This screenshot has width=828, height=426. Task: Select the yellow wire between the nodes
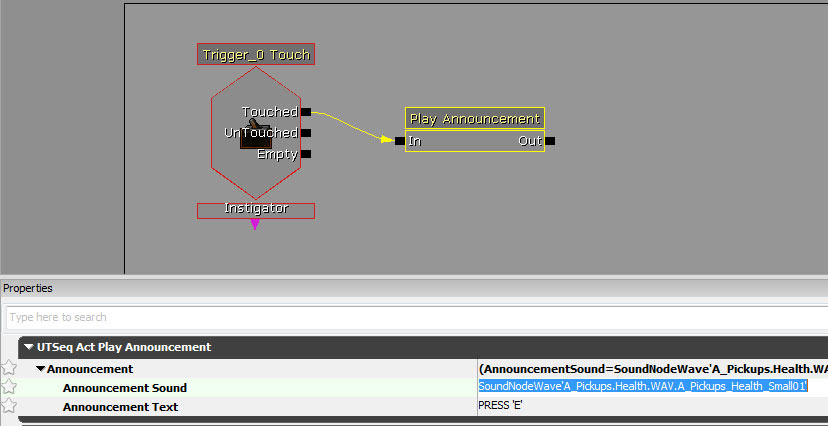click(350, 125)
